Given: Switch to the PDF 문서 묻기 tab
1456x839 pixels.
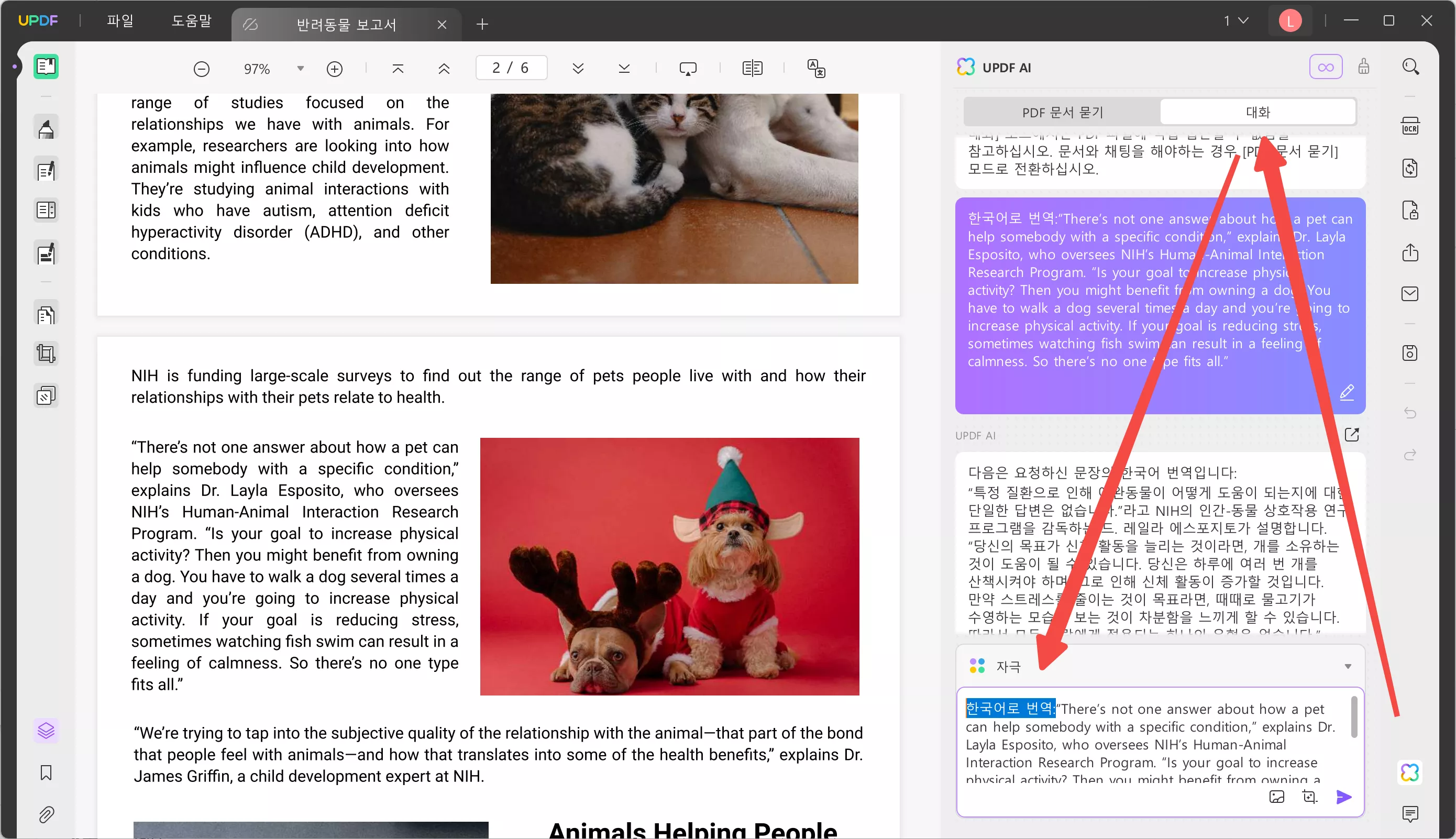Looking at the screenshot, I should 1063,113.
